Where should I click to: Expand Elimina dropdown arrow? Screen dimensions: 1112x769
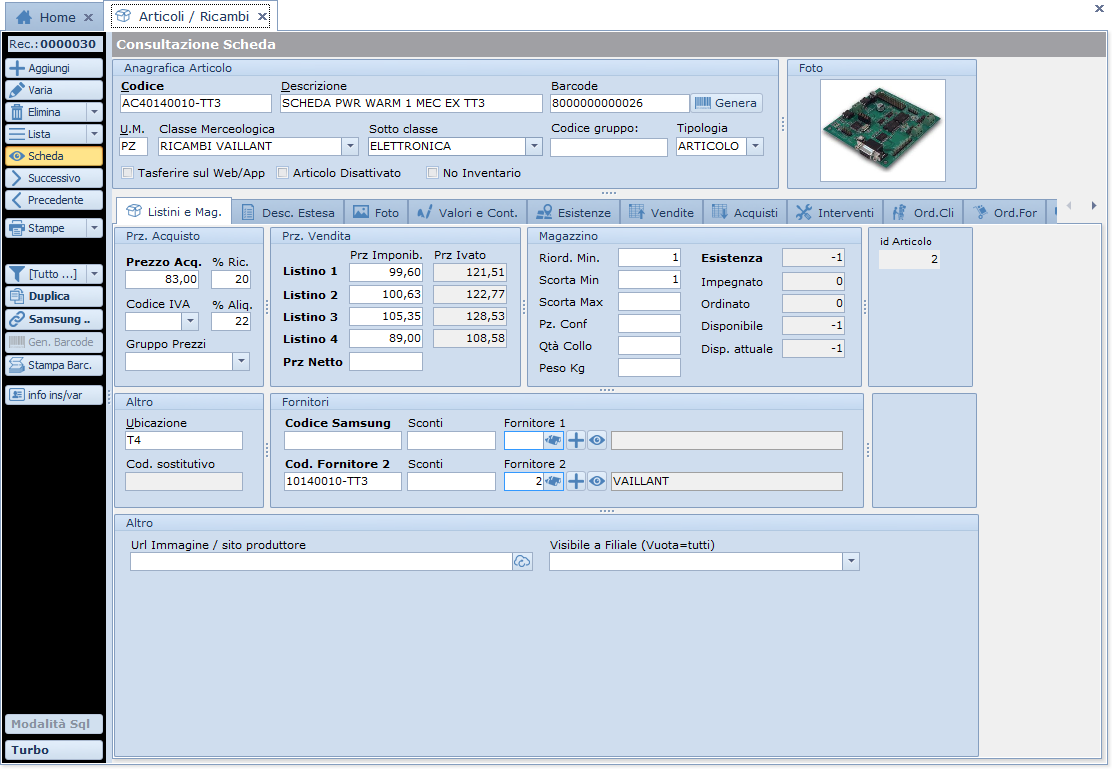click(94, 112)
